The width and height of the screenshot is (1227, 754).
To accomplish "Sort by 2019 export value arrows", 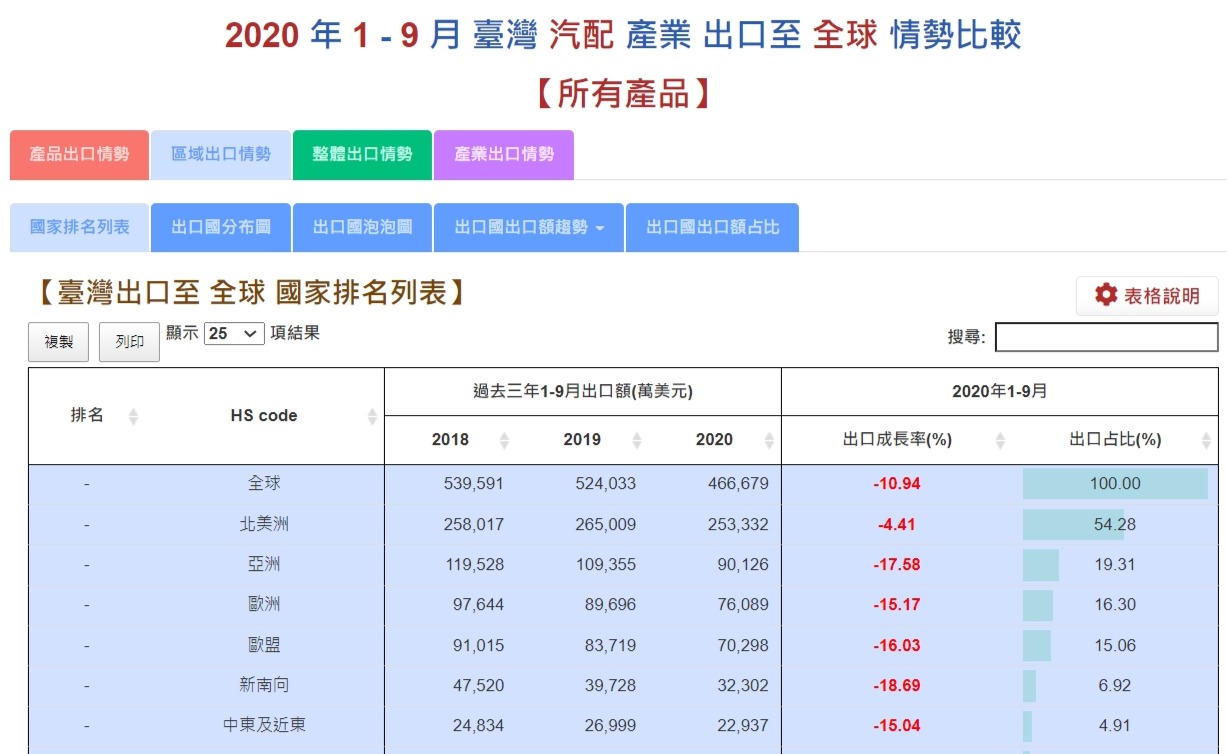I will pos(636,440).
